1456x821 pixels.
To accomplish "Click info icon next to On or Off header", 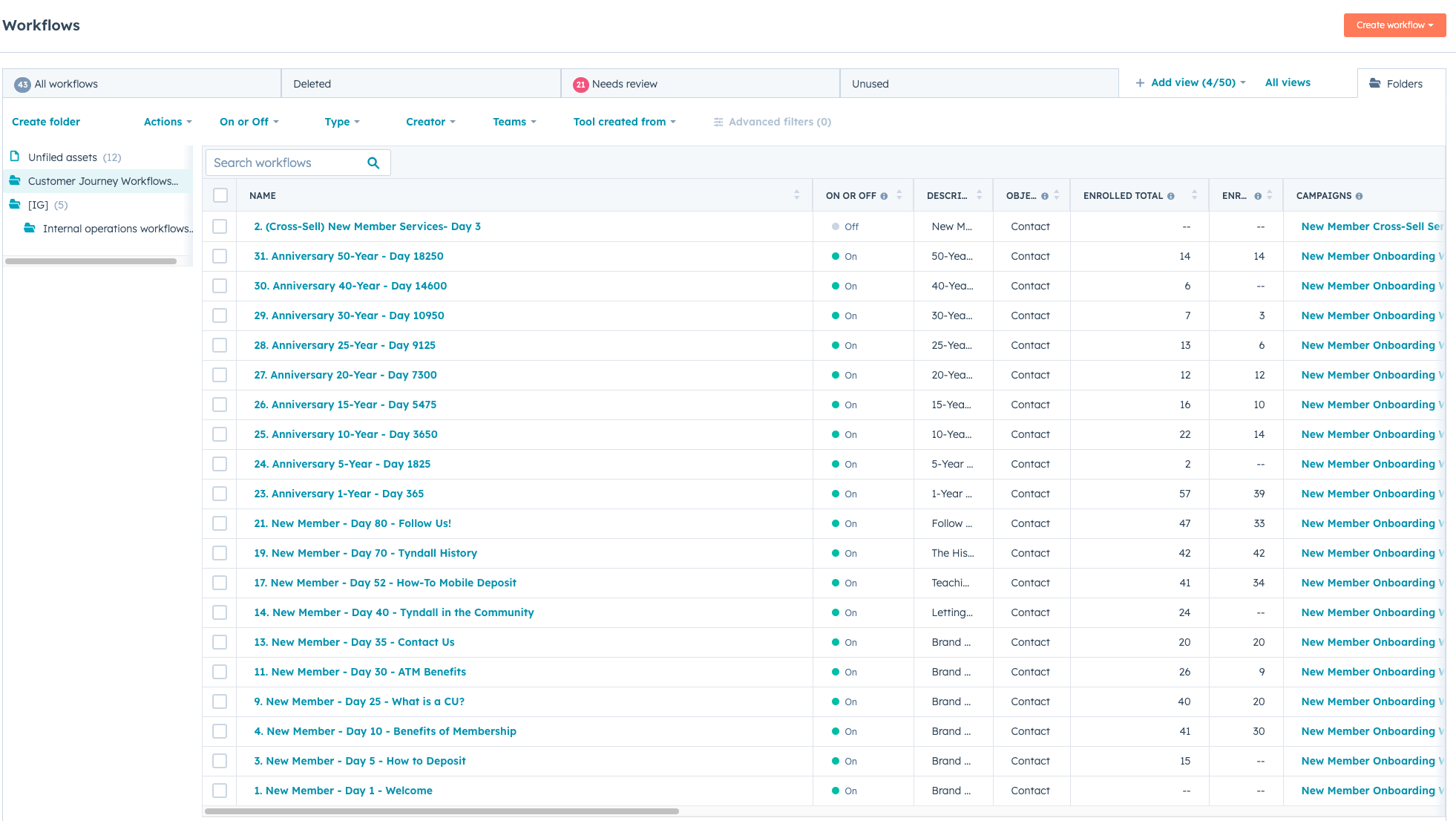I will (x=884, y=196).
